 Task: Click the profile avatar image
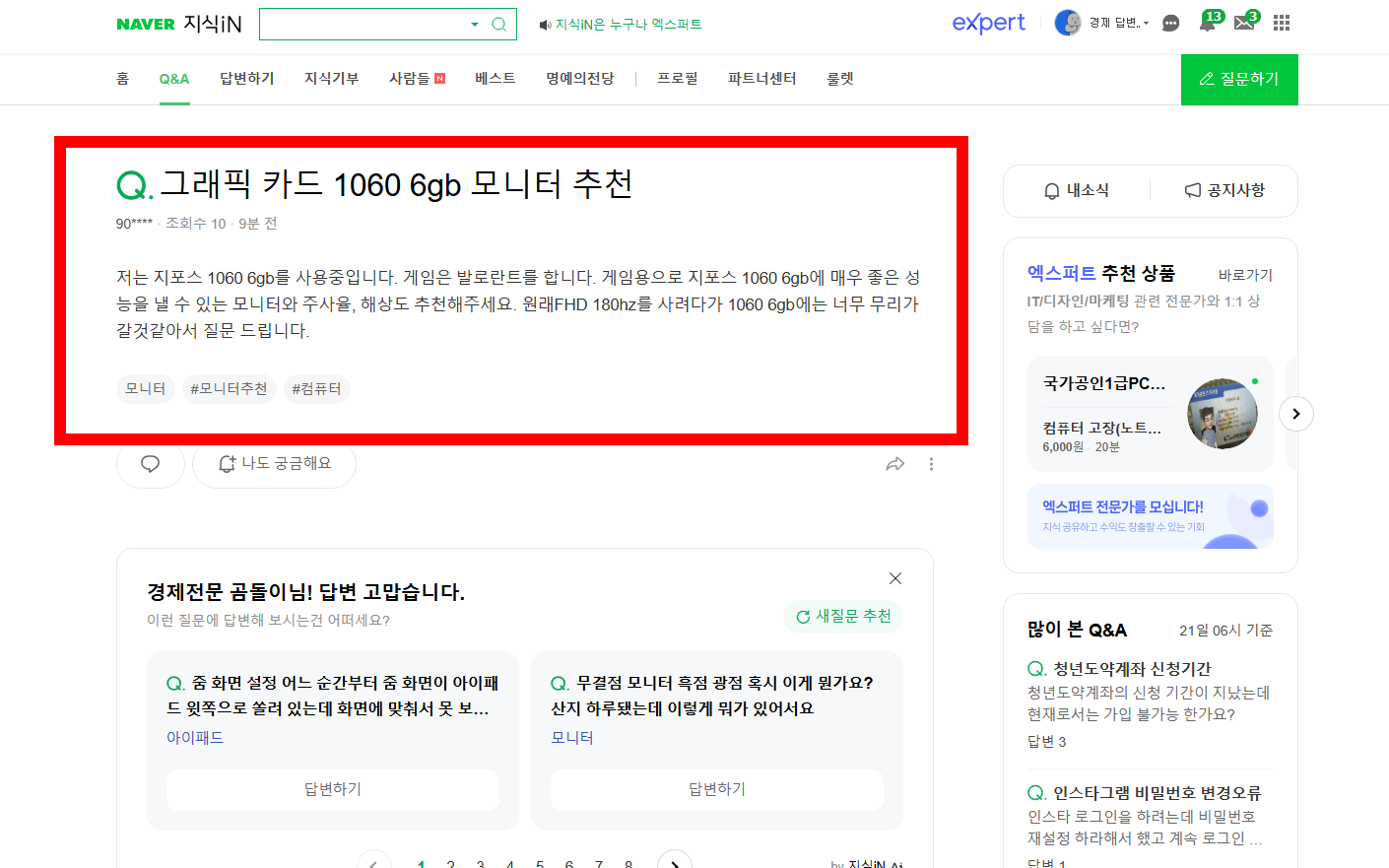tap(1068, 23)
